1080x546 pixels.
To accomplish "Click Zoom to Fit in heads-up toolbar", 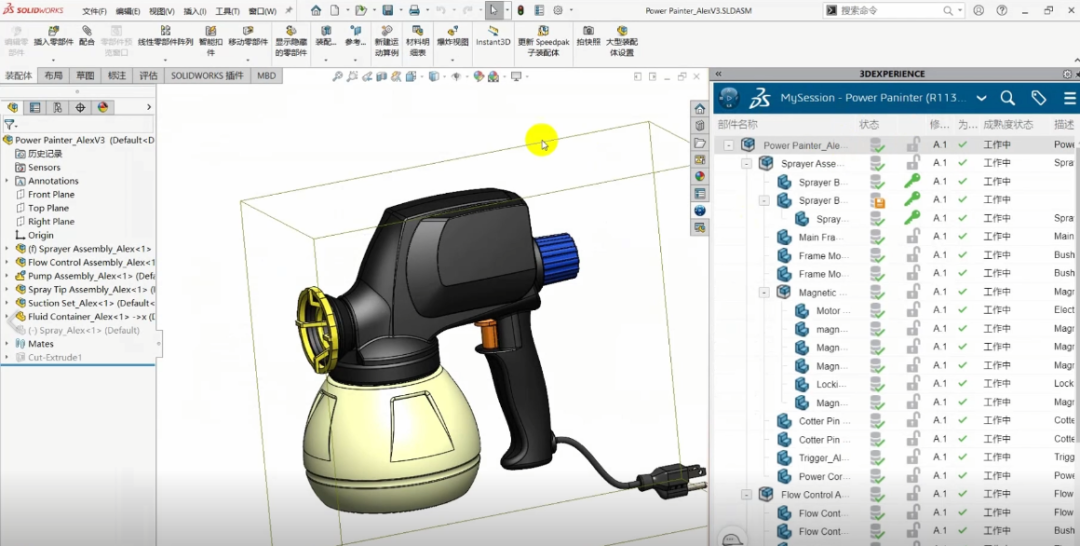I will (337, 76).
